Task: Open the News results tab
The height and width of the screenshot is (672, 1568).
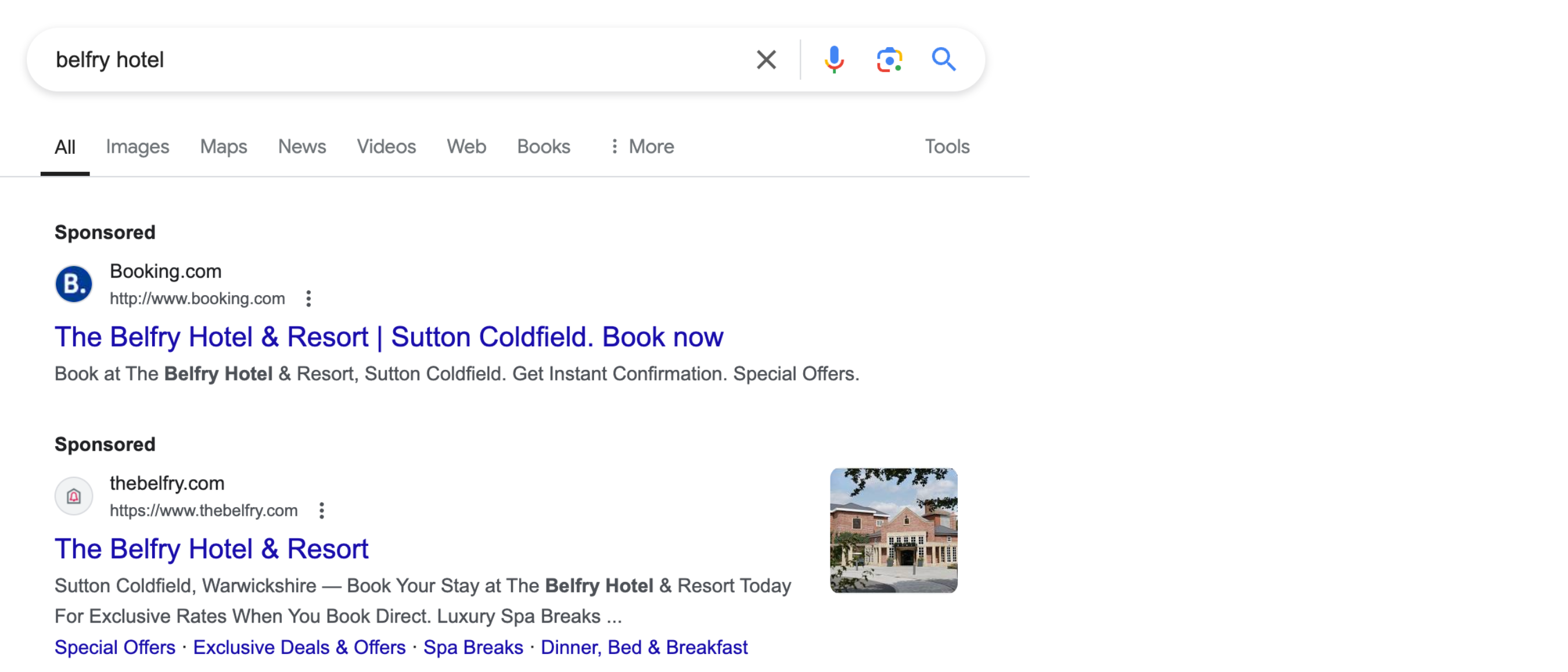Action: click(x=302, y=147)
